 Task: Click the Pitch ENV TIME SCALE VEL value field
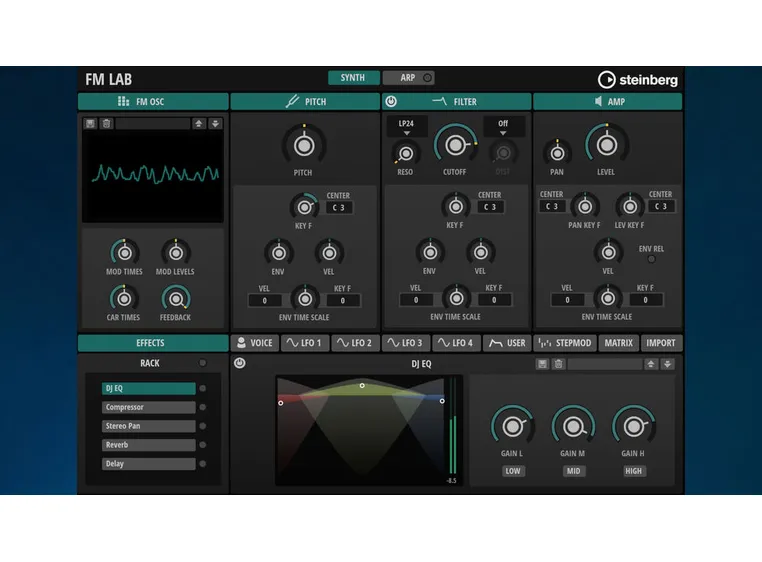point(265,300)
